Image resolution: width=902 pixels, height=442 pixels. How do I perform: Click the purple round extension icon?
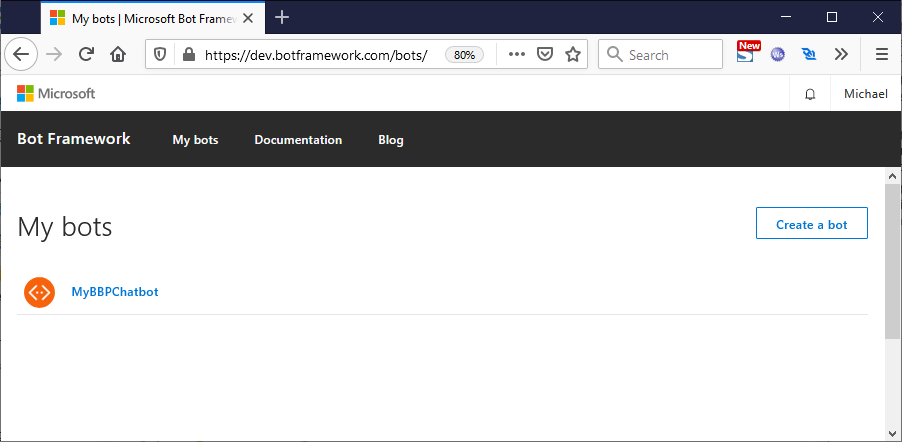pos(778,55)
